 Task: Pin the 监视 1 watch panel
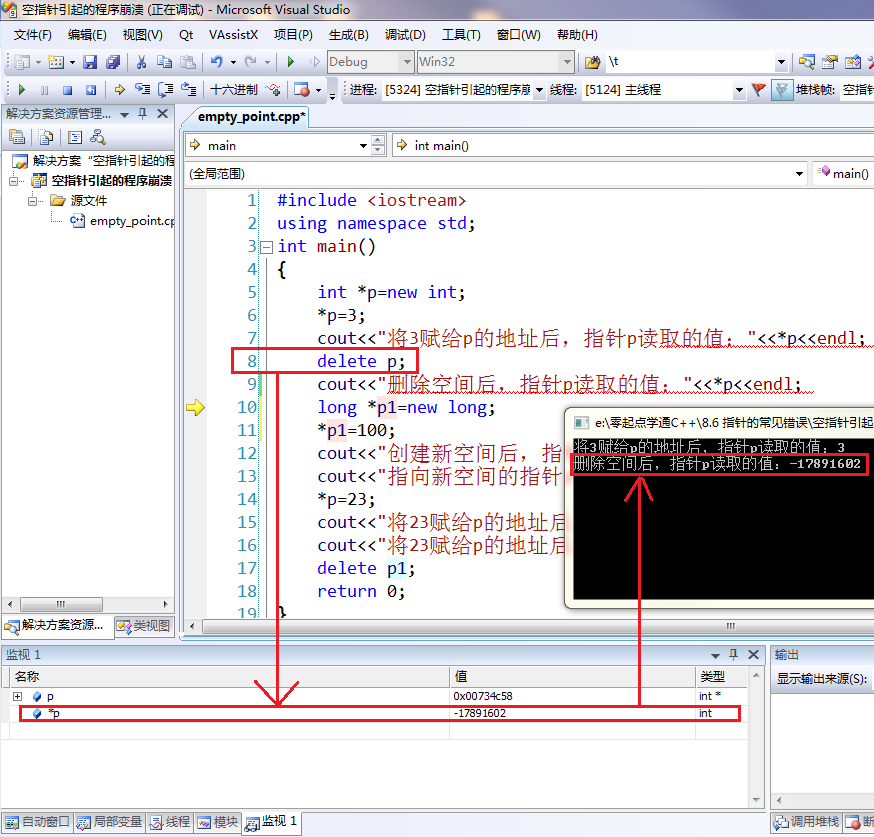pos(734,655)
